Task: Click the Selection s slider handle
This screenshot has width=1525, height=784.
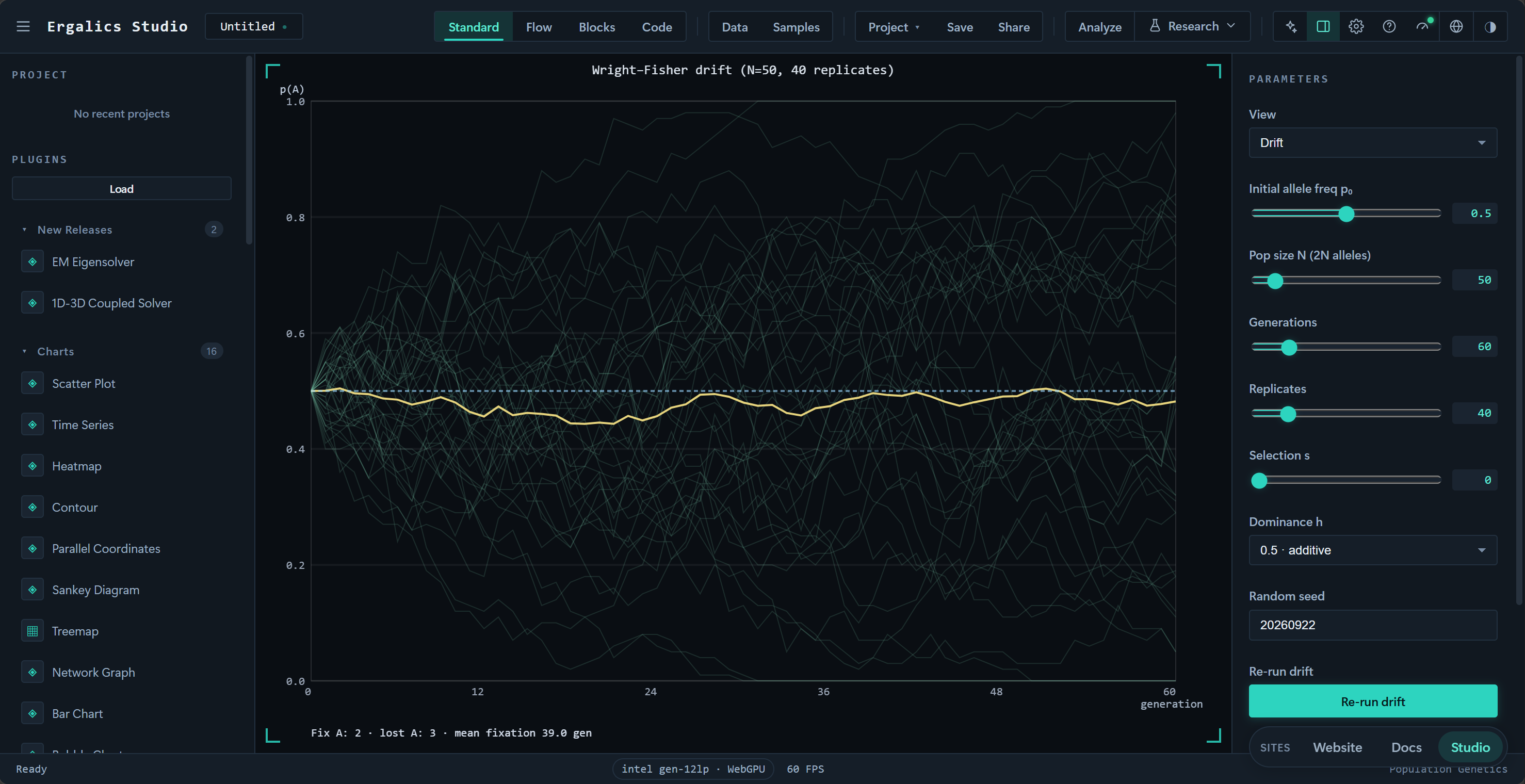Action: tap(1259, 481)
